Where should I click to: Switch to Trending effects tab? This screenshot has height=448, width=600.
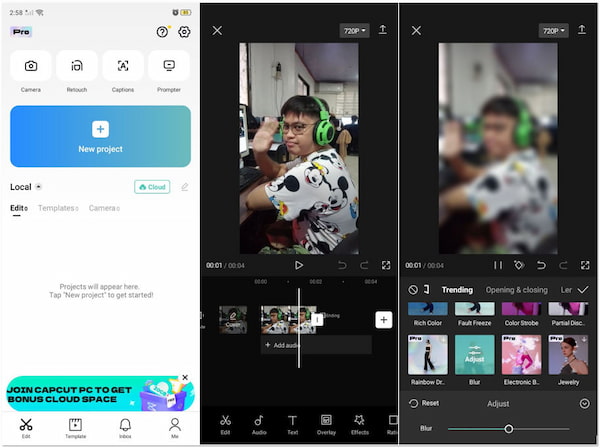[x=457, y=290]
